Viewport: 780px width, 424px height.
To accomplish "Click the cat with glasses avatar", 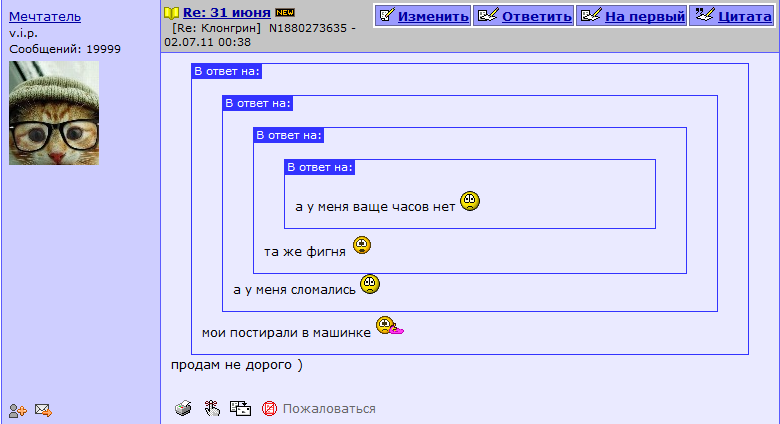I will point(54,113).
